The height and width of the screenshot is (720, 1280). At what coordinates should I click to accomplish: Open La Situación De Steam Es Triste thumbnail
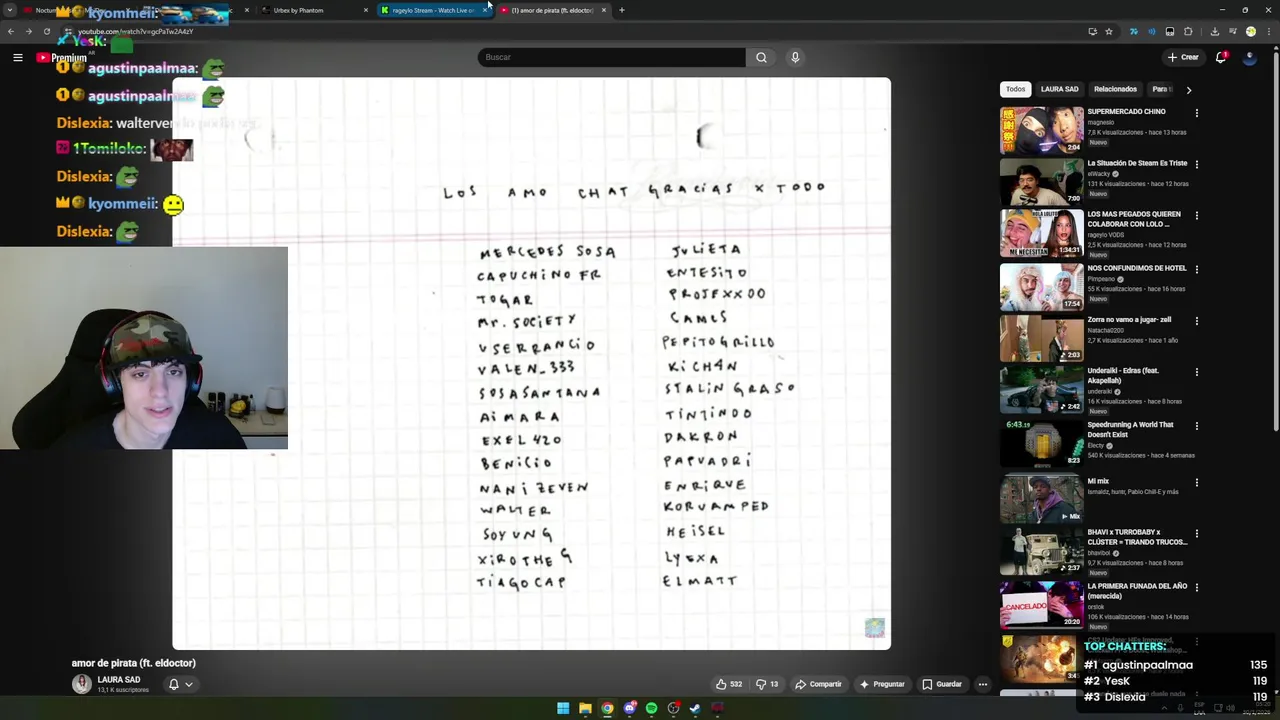[1042, 181]
